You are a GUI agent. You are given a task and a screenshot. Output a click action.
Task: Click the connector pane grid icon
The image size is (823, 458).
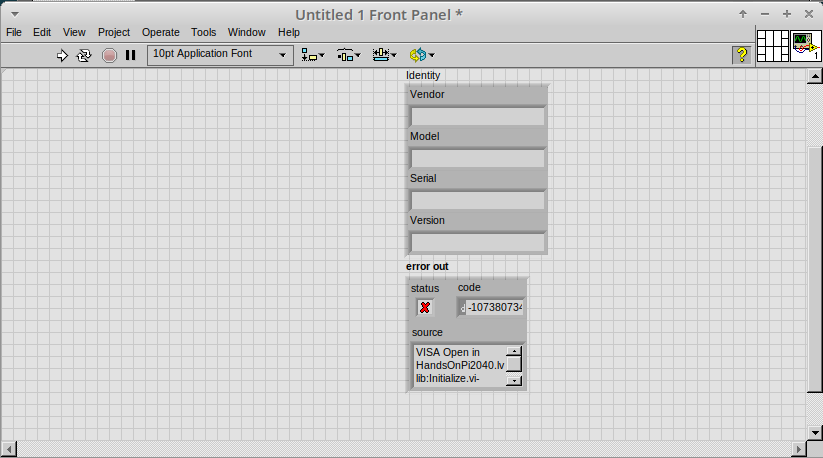tap(773, 46)
